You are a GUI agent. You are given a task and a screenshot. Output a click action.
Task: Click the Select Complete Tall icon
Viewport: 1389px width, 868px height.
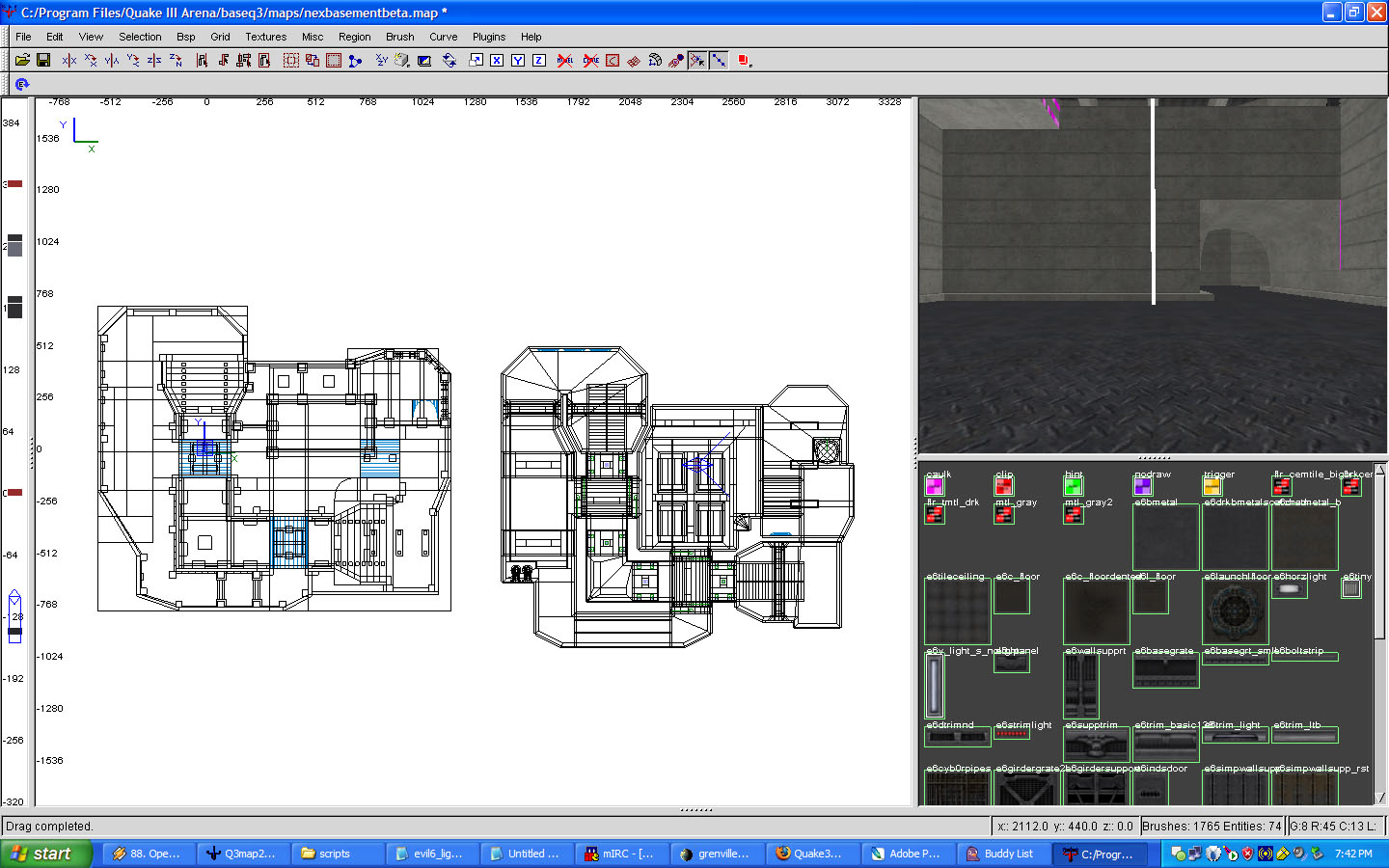pos(202,60)
